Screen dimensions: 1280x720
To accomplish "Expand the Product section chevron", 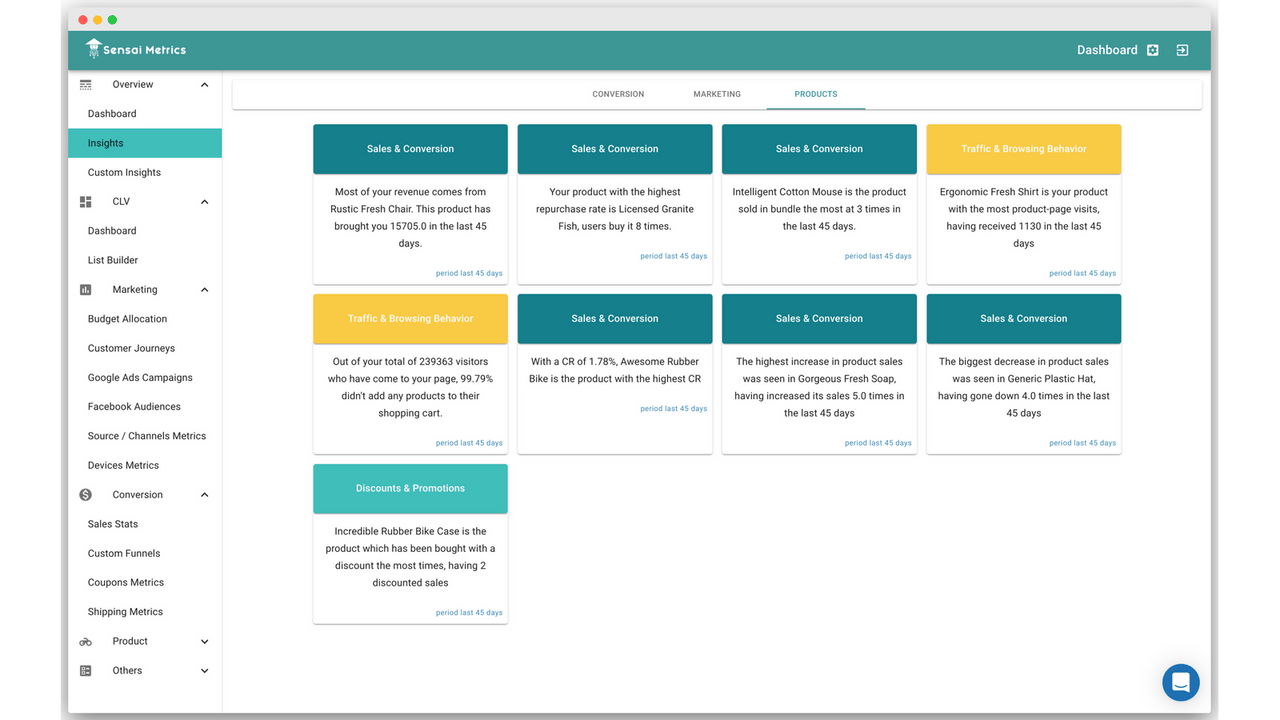I will coord(205,641).
